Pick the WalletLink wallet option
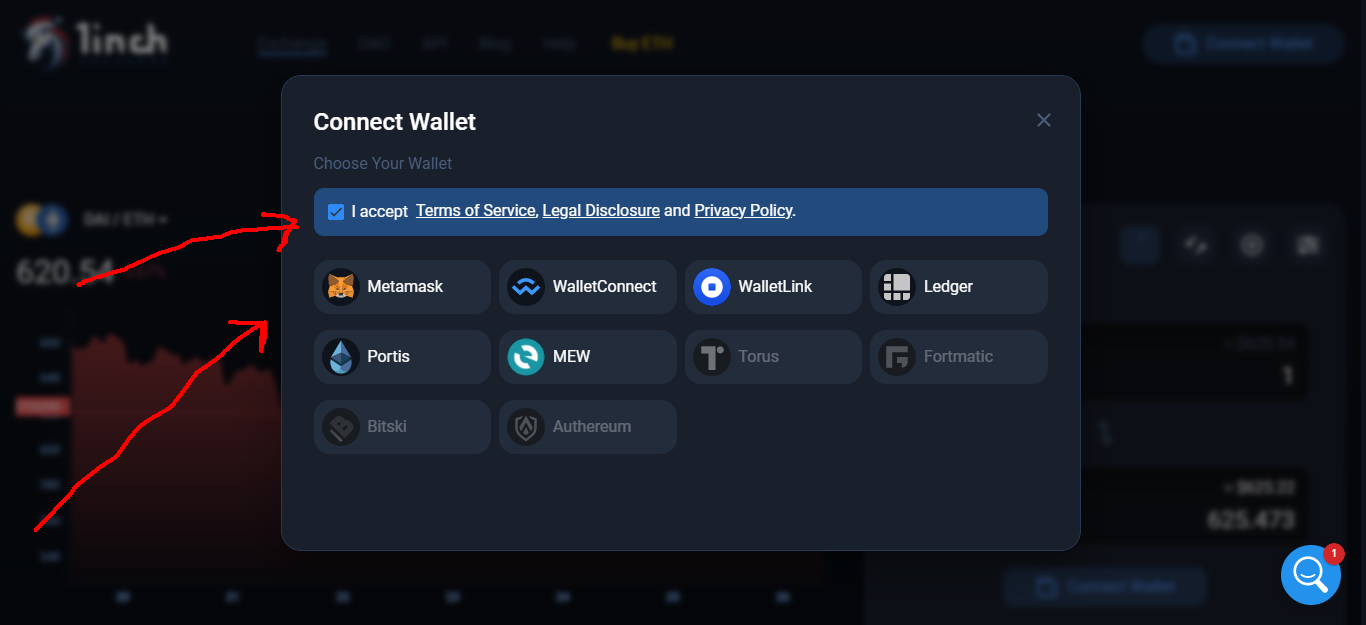Viewport: 1366px width, 625px height. click(773, 287)
